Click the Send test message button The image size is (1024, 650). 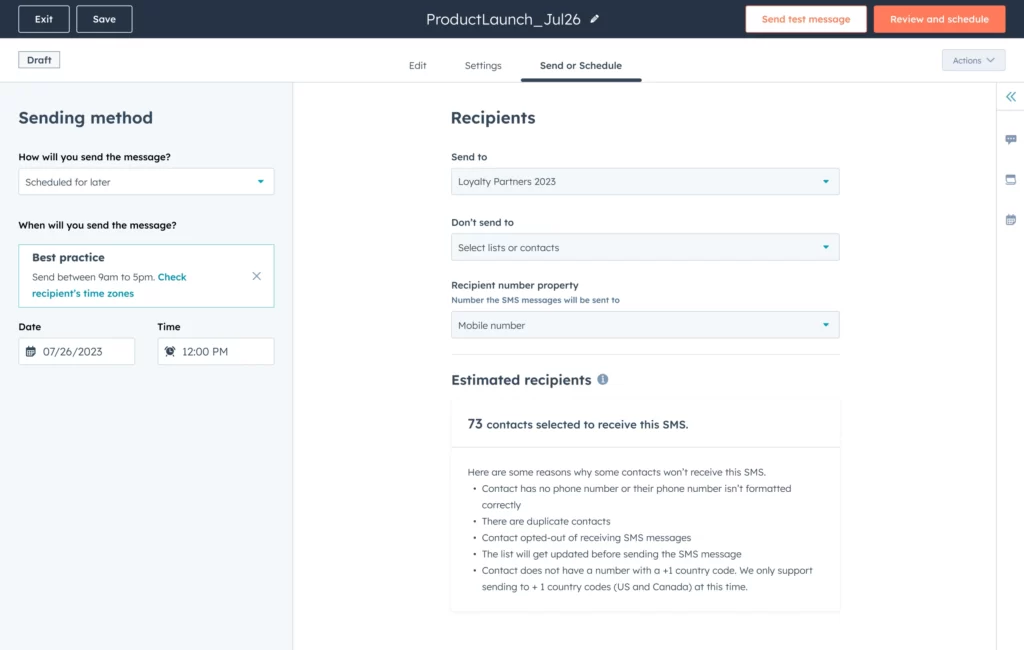click(x=805, y=19)
